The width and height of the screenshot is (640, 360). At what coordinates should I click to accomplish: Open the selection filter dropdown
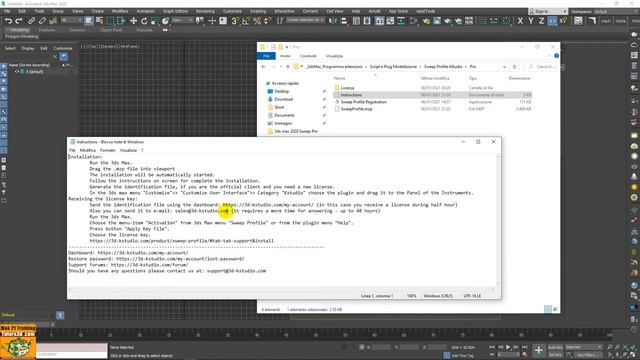(x=71, y=20)
